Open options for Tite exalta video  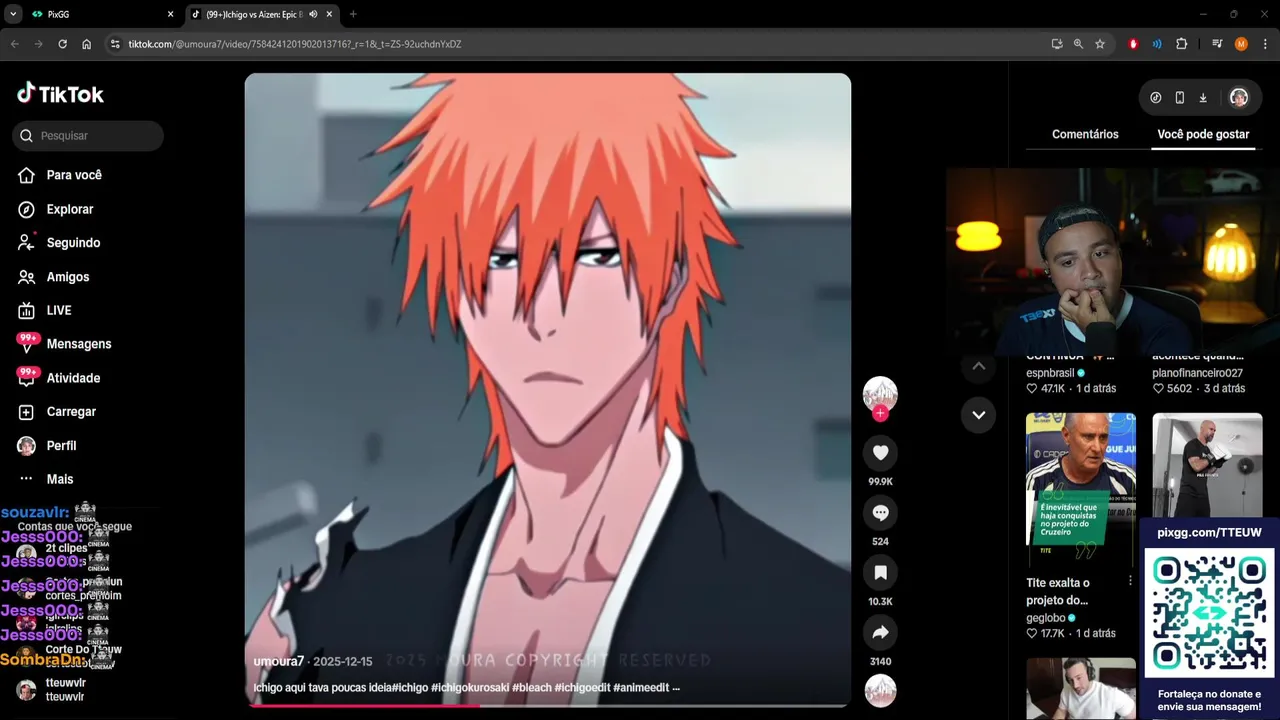pos(1130,581)
